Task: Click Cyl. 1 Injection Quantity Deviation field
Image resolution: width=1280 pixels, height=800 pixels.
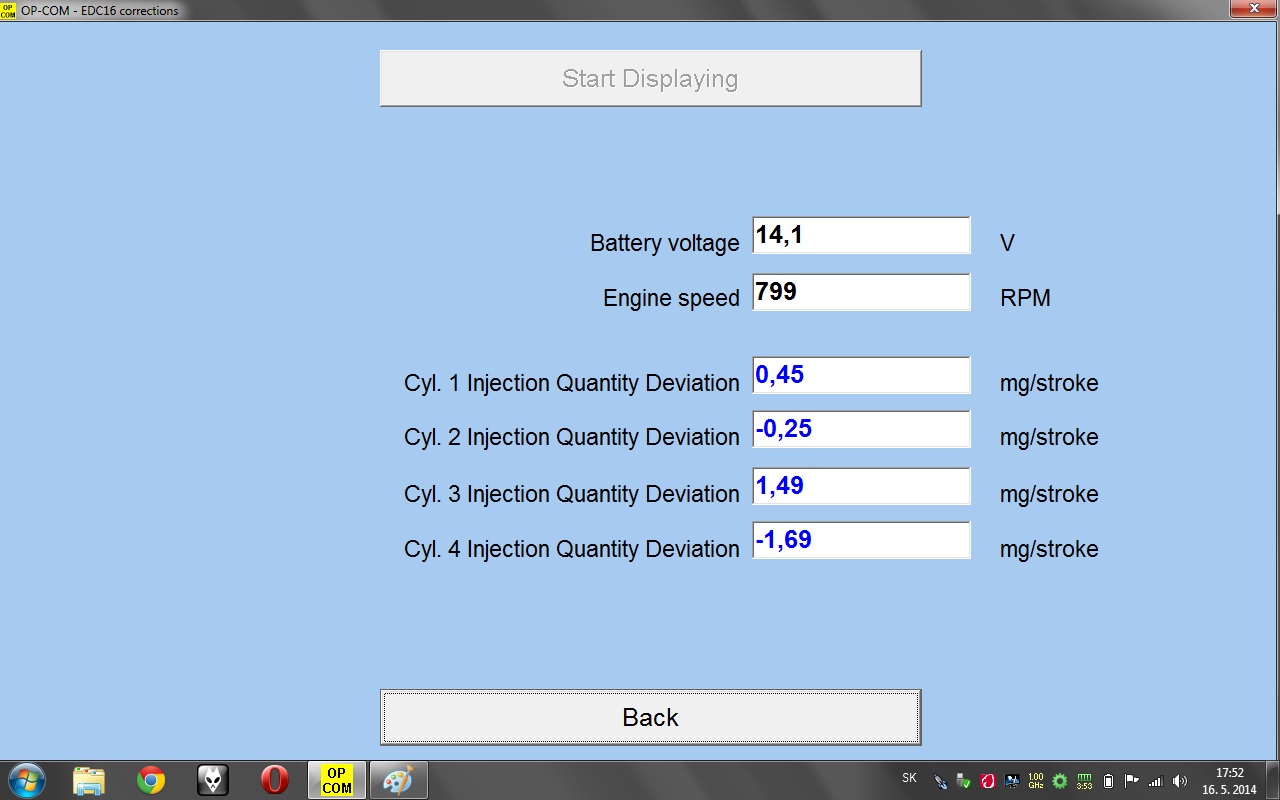Action: 861,375
